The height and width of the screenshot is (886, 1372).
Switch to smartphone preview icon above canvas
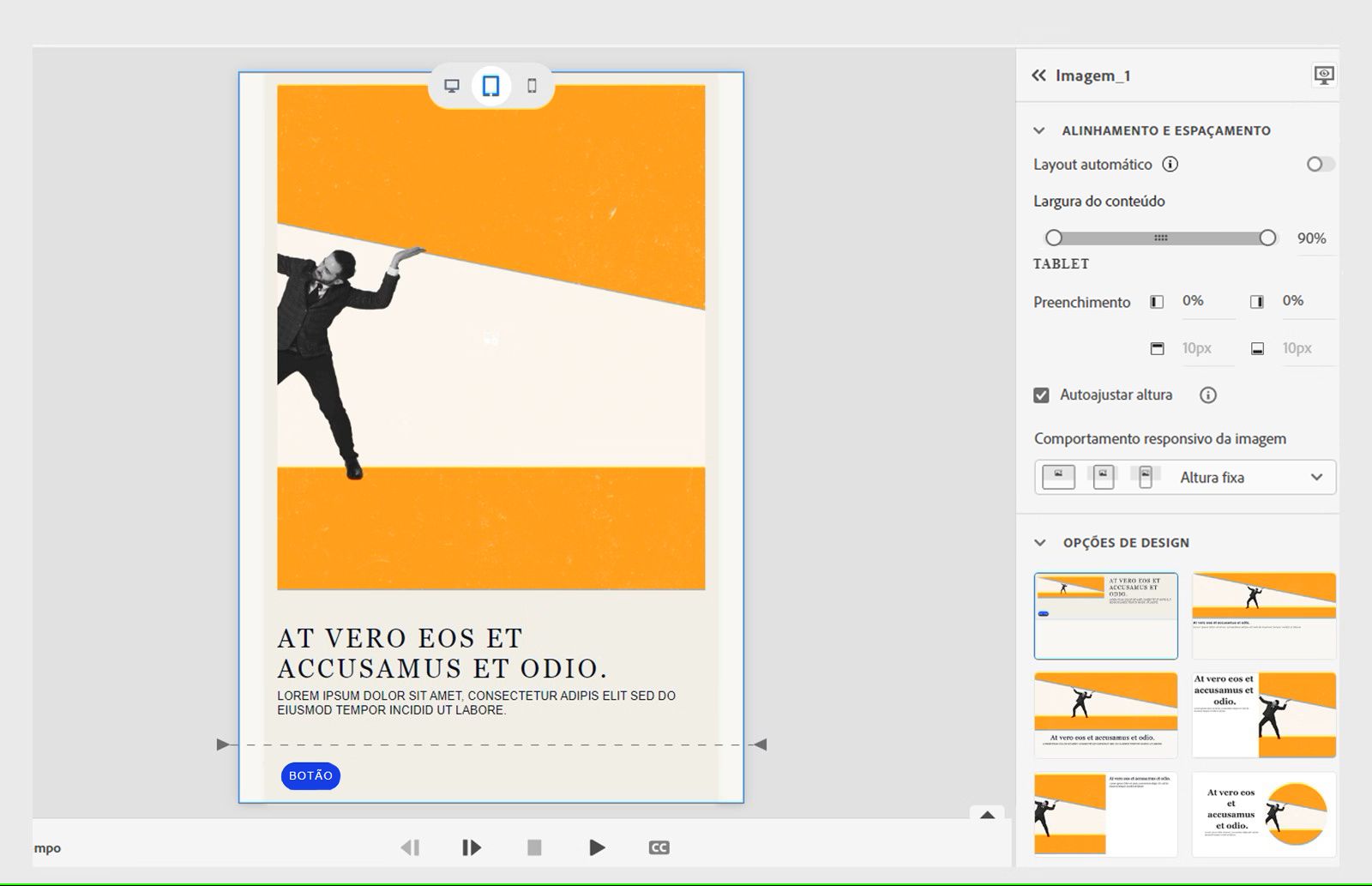tap(530, 86)
